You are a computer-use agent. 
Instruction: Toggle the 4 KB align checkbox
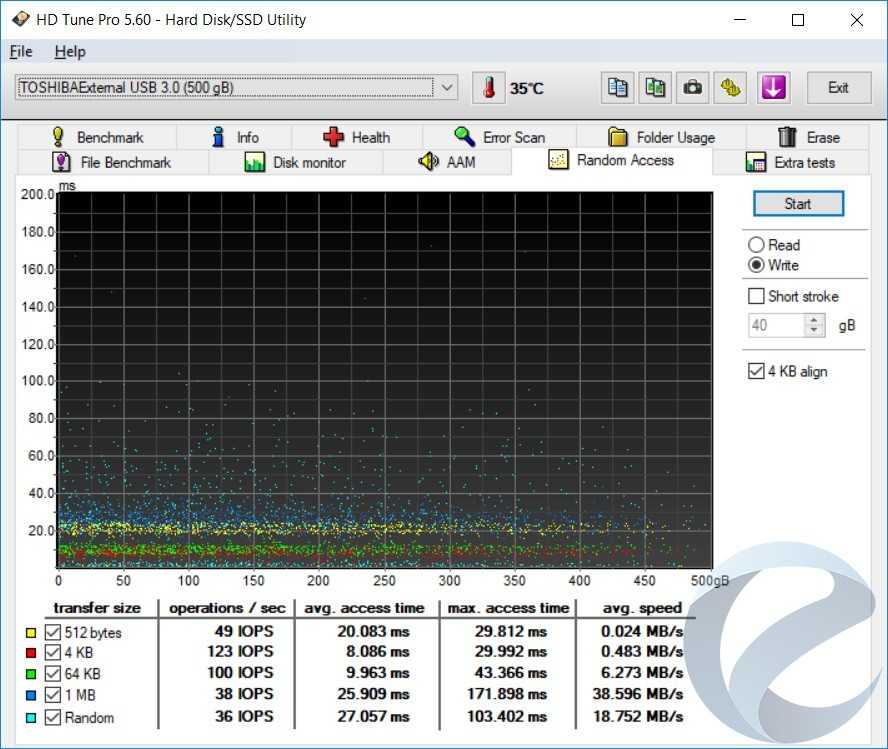(757, 371)
